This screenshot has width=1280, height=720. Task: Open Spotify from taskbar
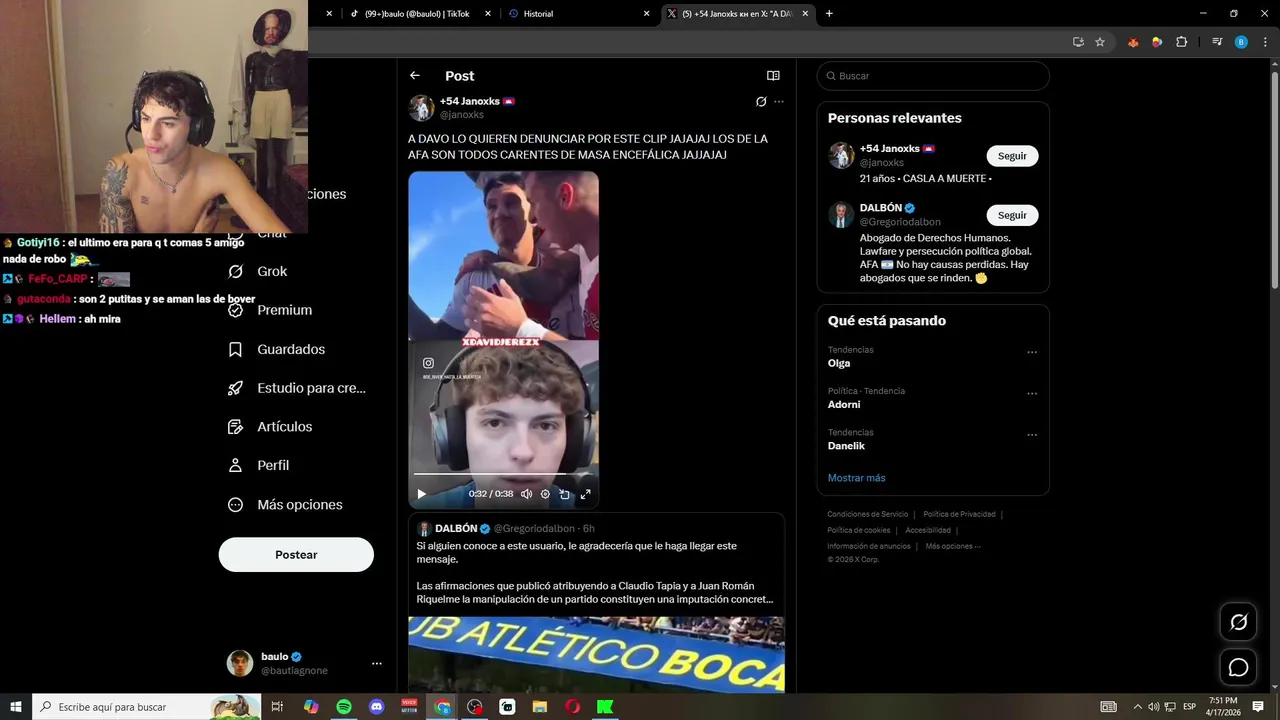click(x=343, y=707)
